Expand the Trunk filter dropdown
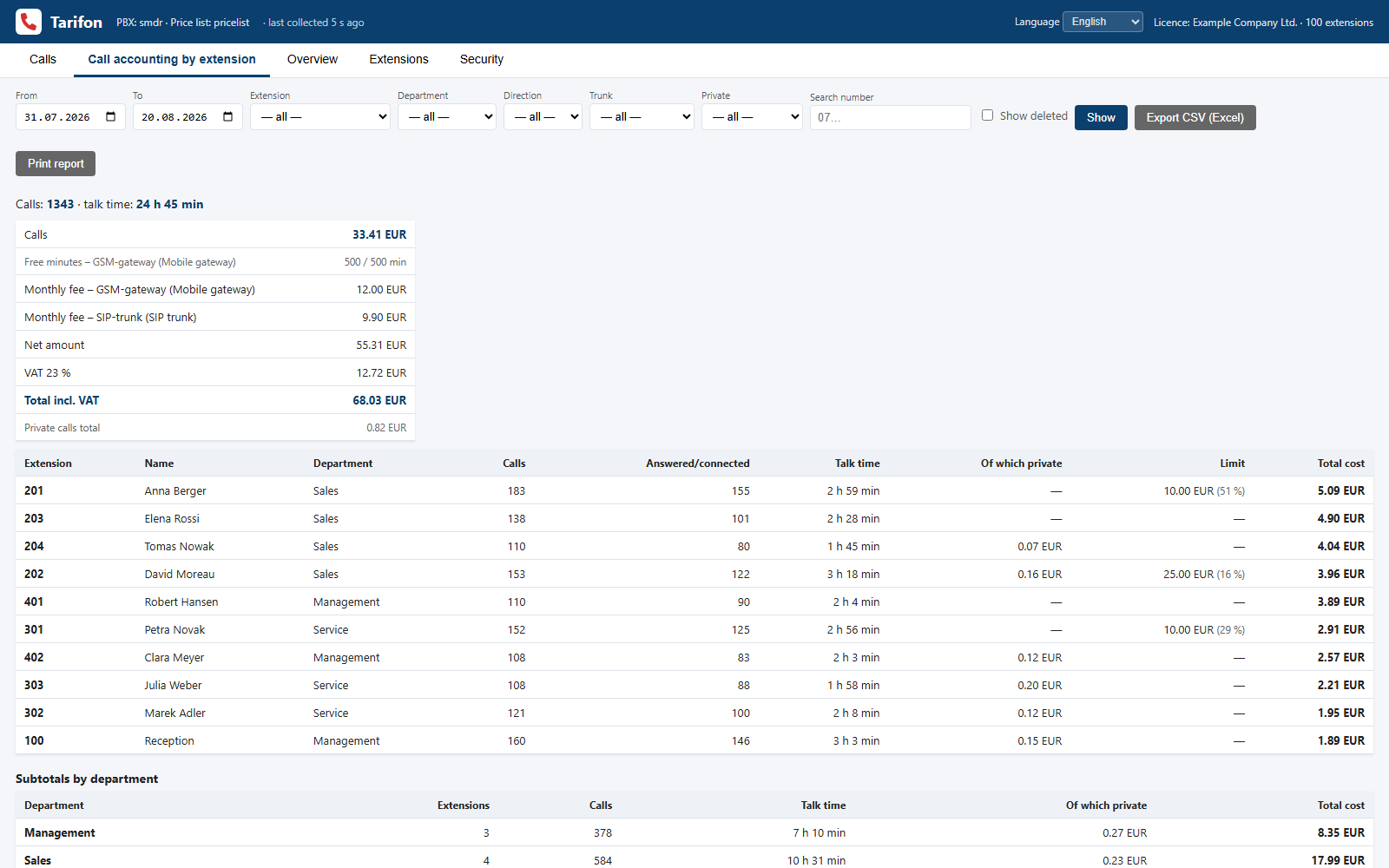This screenshot has width=1389, height=868. (x=642, y=116)
